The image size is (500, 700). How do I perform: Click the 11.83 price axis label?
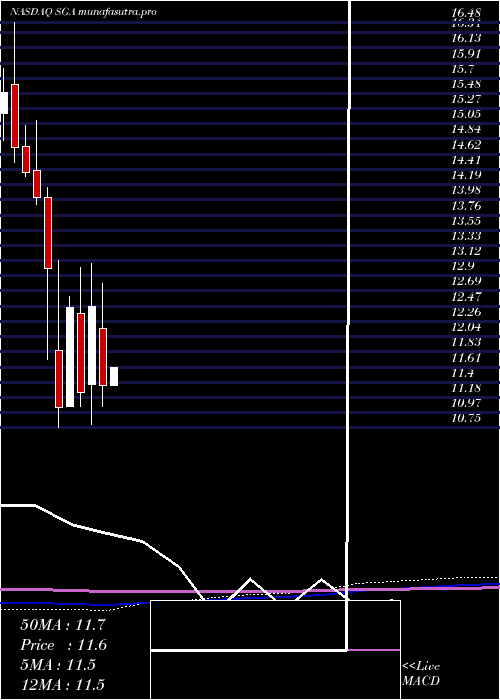pyautogui.click(x=466, y=342)
